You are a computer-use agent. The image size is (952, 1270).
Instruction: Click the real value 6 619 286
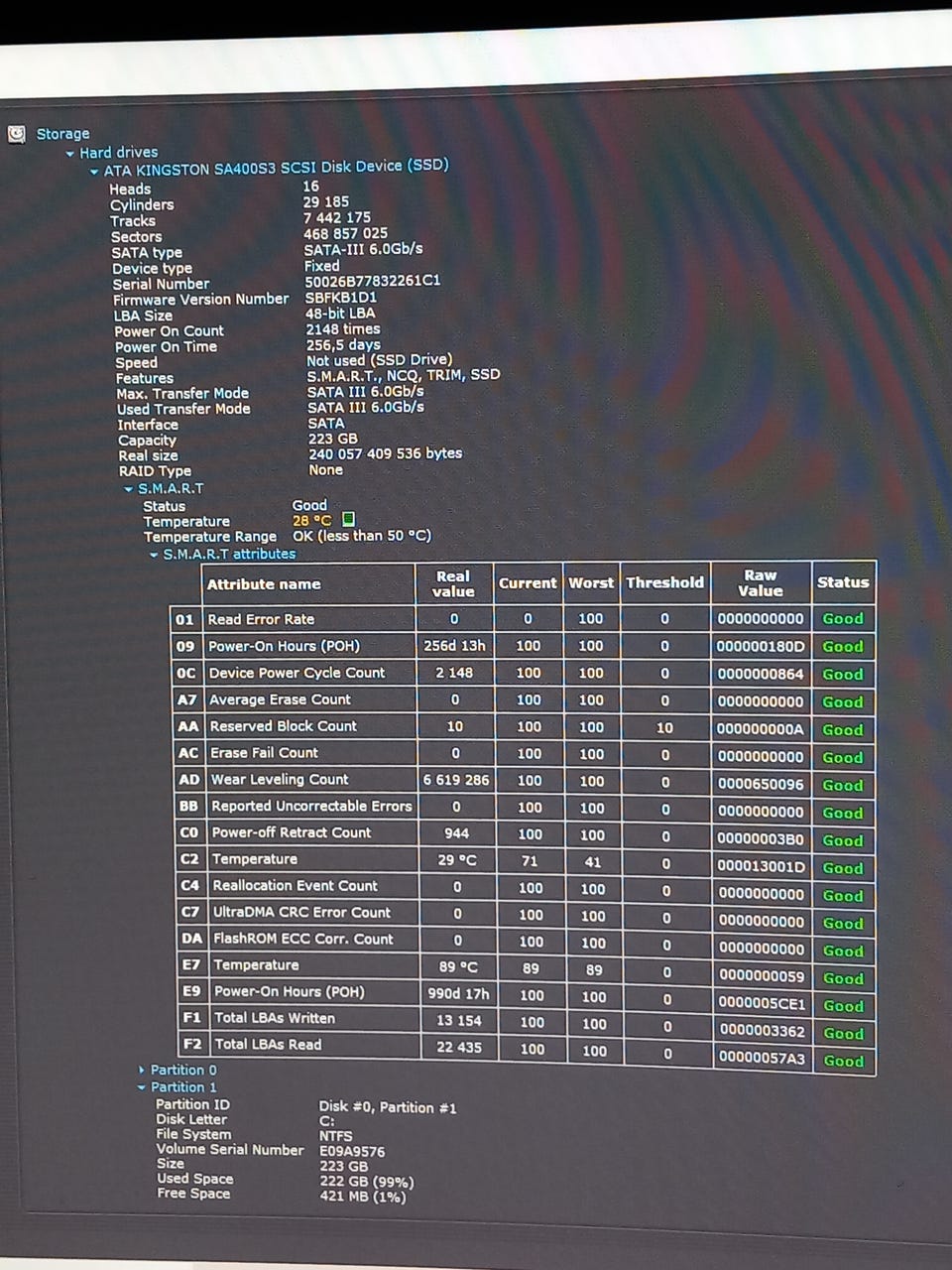point(456,780)
